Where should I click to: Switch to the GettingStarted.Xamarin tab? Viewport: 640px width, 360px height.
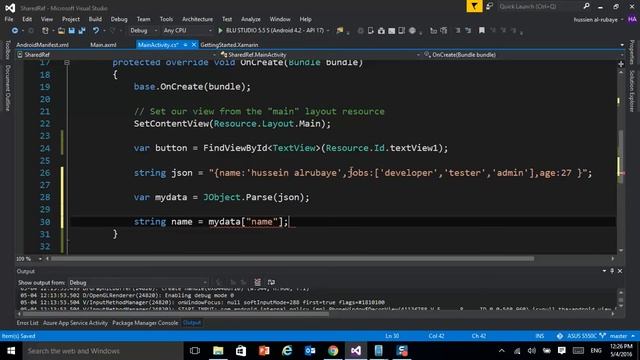pyautogui.click(x=229, y=45)
